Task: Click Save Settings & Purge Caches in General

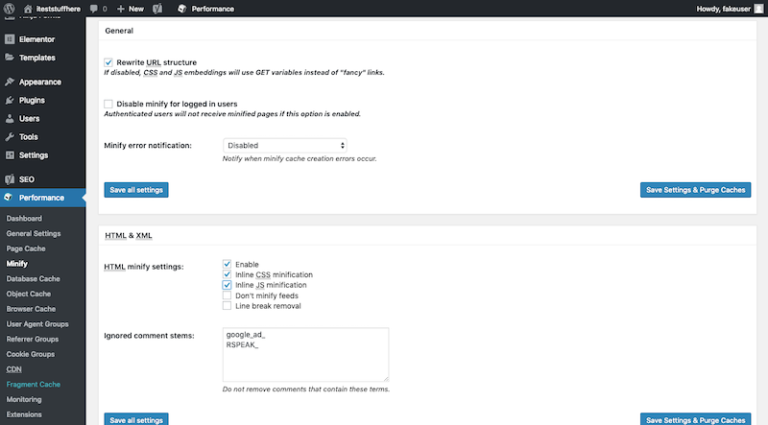Action: [695, 190]
